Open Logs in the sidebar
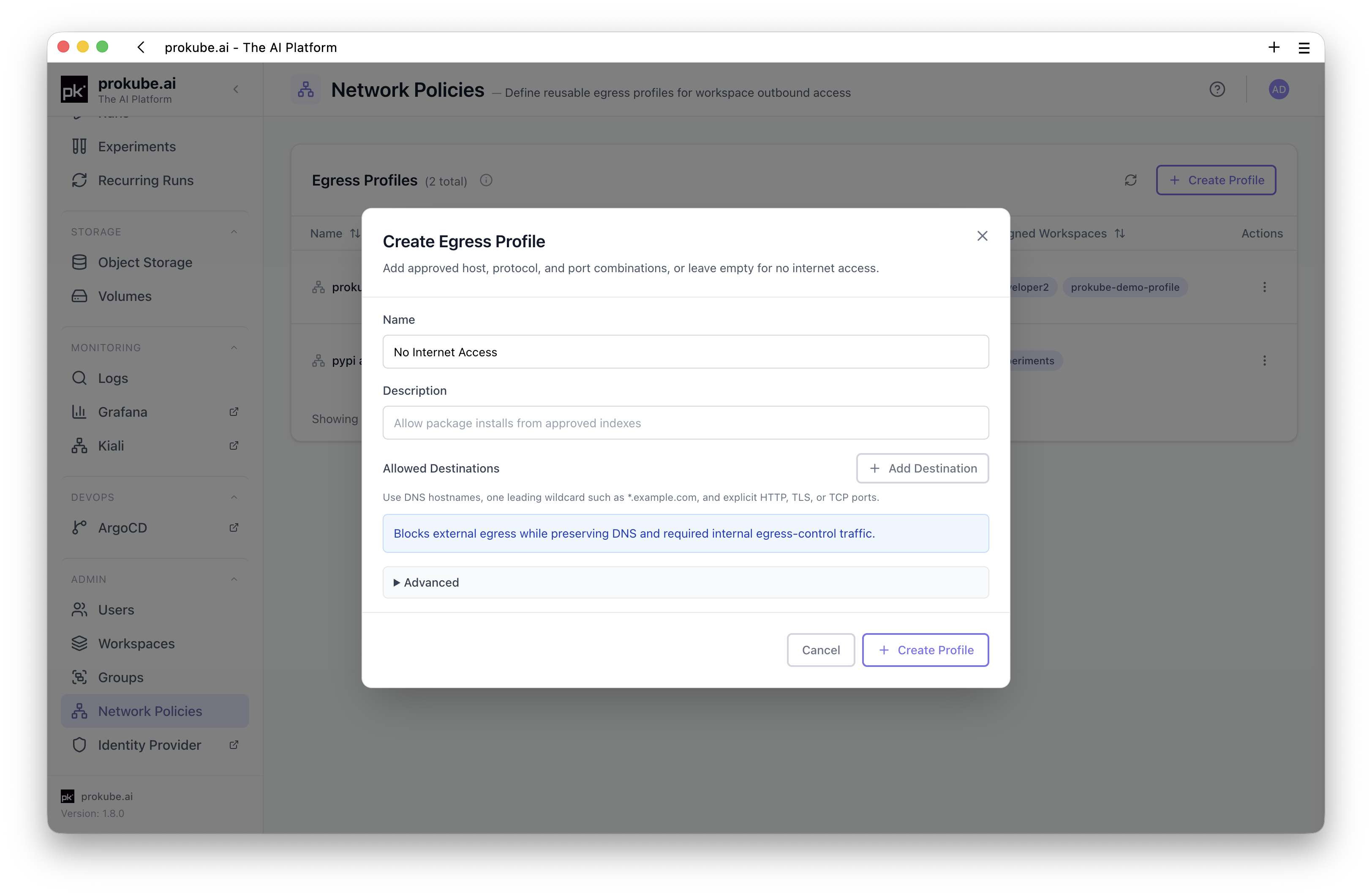The width and height of the screenshot is (1372, 896). click(x=155, y=378)
